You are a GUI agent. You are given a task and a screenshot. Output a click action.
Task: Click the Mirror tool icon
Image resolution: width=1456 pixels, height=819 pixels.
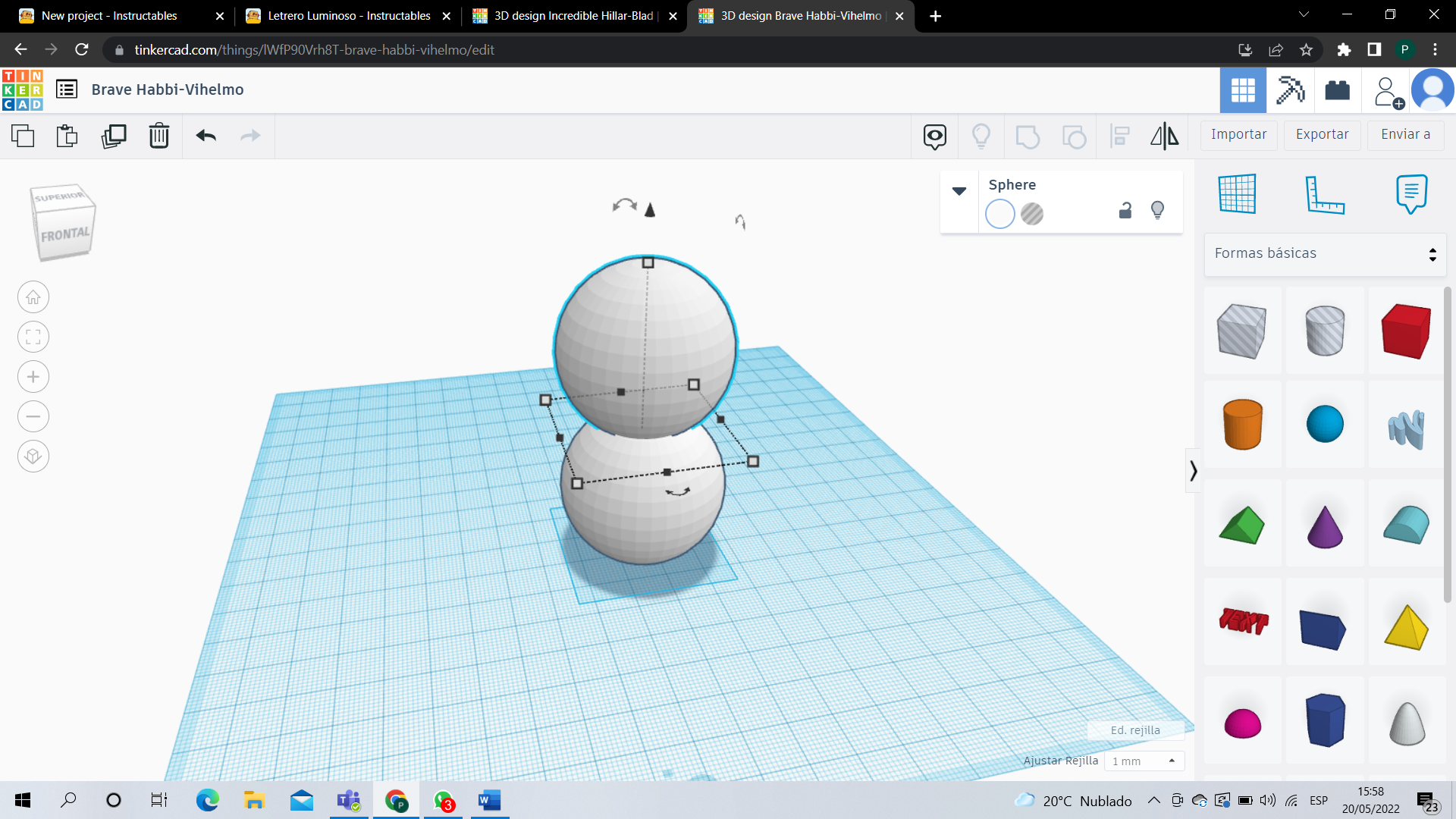(x=1165, y=136)
